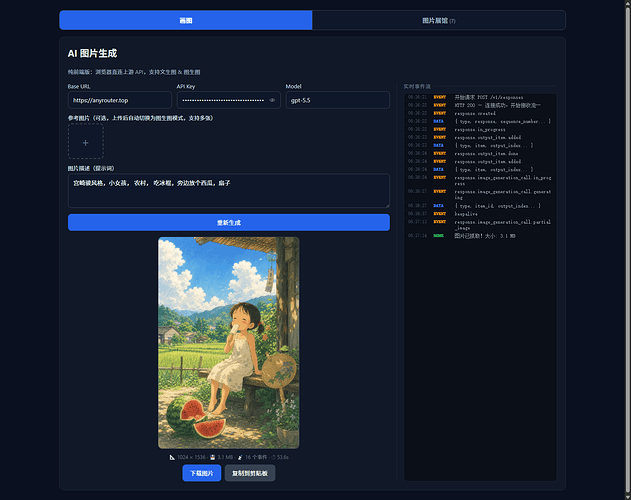
Task: Click the 下载图片 download button
Action: (x=202, y=473)
